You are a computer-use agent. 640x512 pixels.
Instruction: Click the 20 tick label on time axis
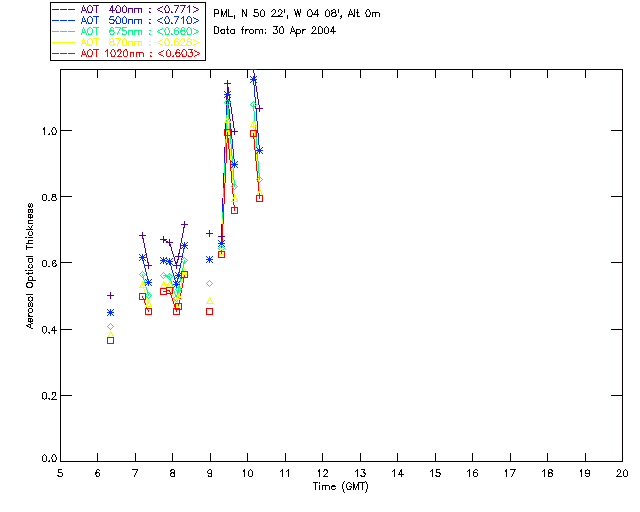pyautogui.click(x=622, y=473)
